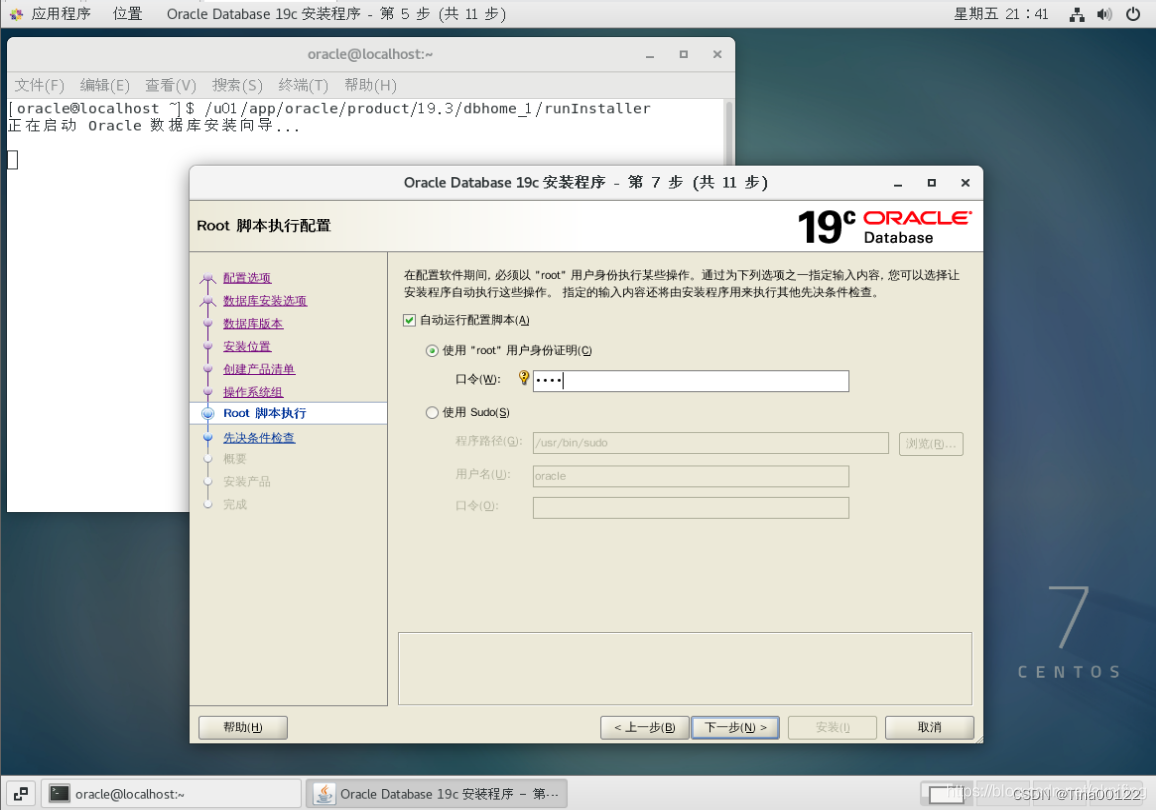This screenshot has height=810, width=1156.
Task: Click the runInstaller command line in terminal
Action: pos(330,109)
